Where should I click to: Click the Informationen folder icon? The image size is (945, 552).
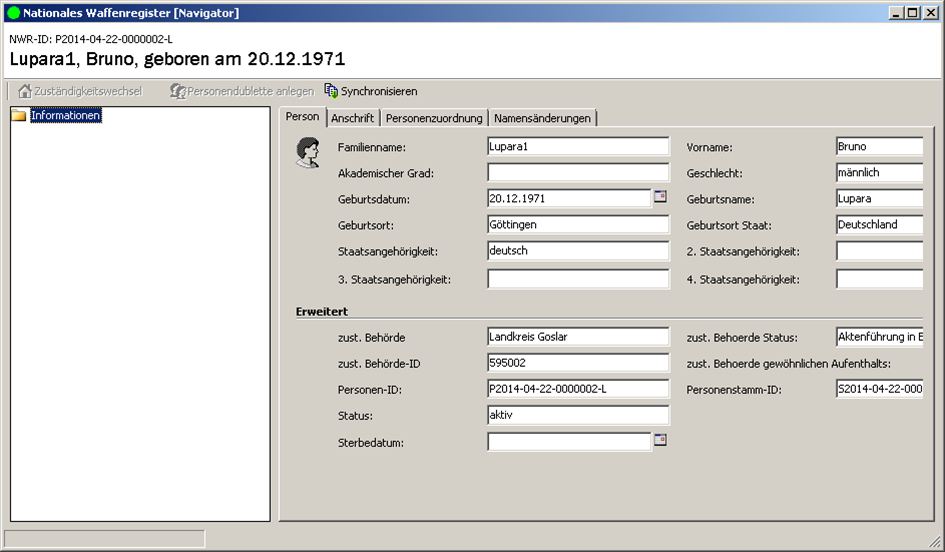pyautogui.click(x=19, y=116)
